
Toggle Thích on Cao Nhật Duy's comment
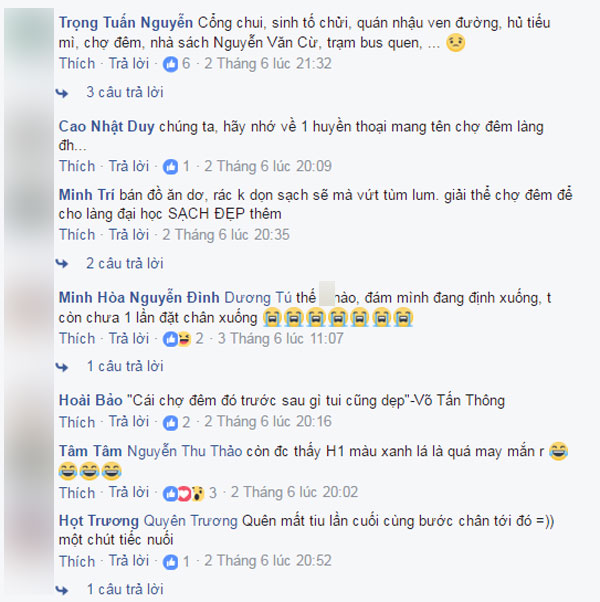tap(77, 166)
